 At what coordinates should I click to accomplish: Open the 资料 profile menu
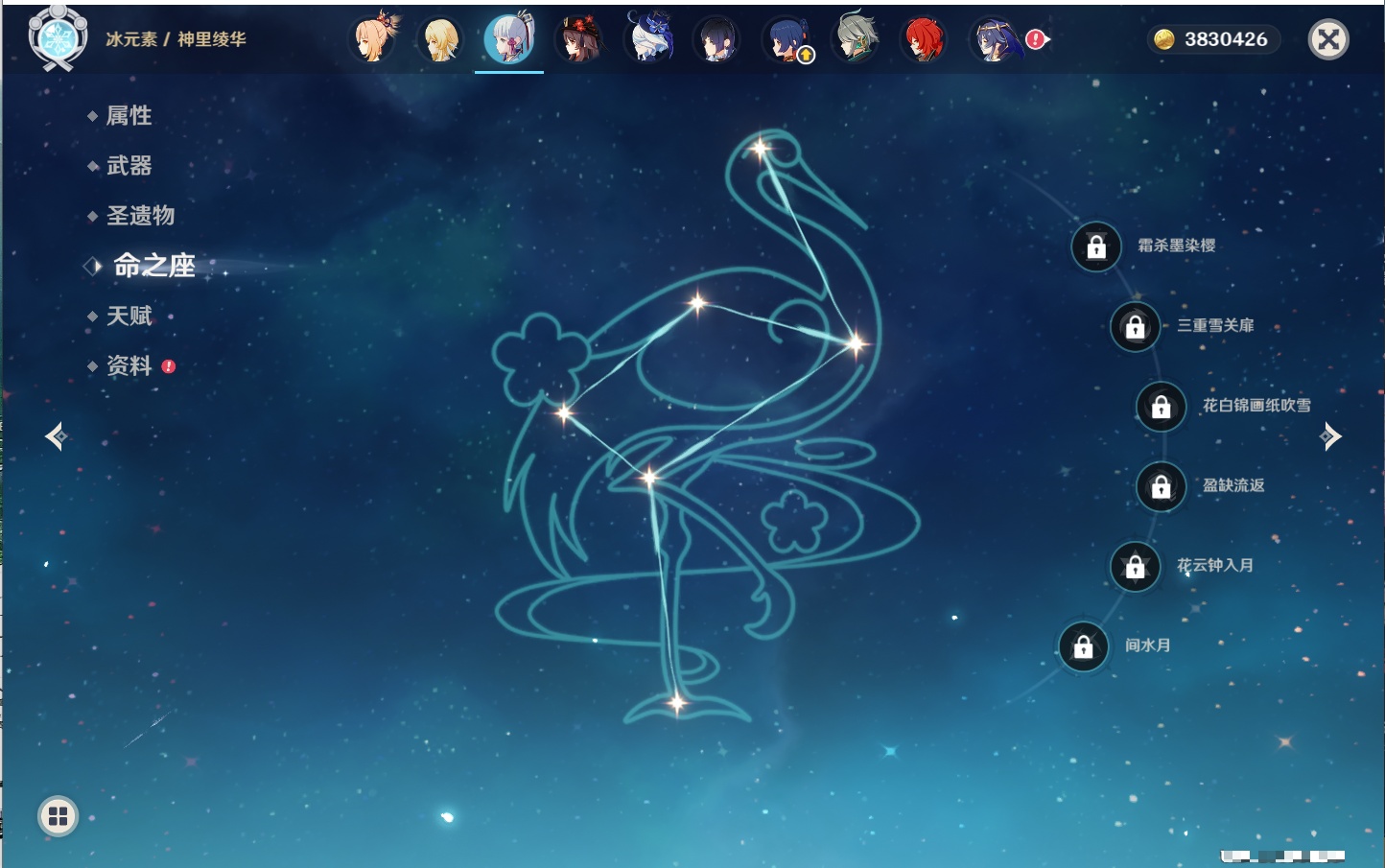[129, 365]
